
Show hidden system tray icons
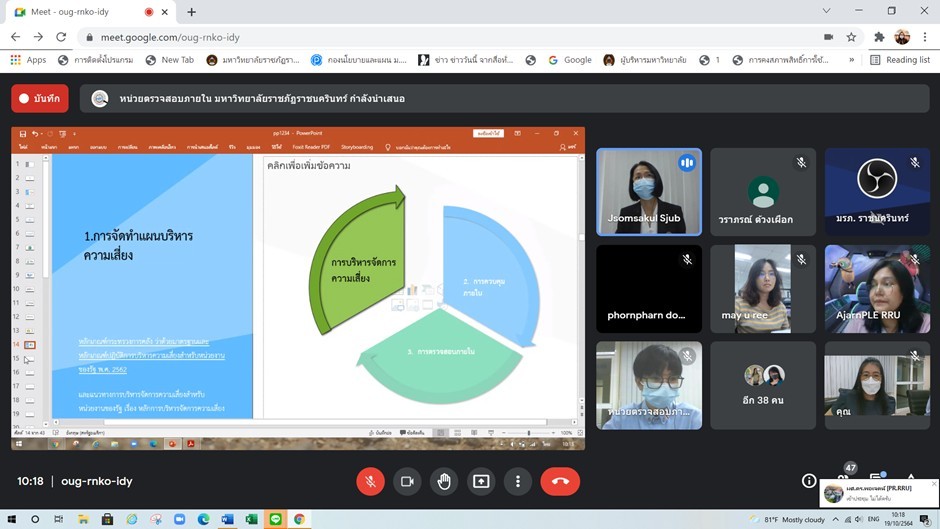point(836,519)
